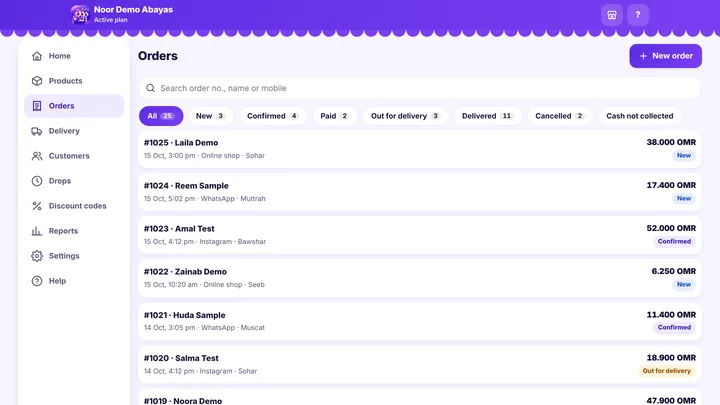Screen dimensions: 720x405
Task: Click Confirmed badge on order #1021
Action: (x=674, y=328)
